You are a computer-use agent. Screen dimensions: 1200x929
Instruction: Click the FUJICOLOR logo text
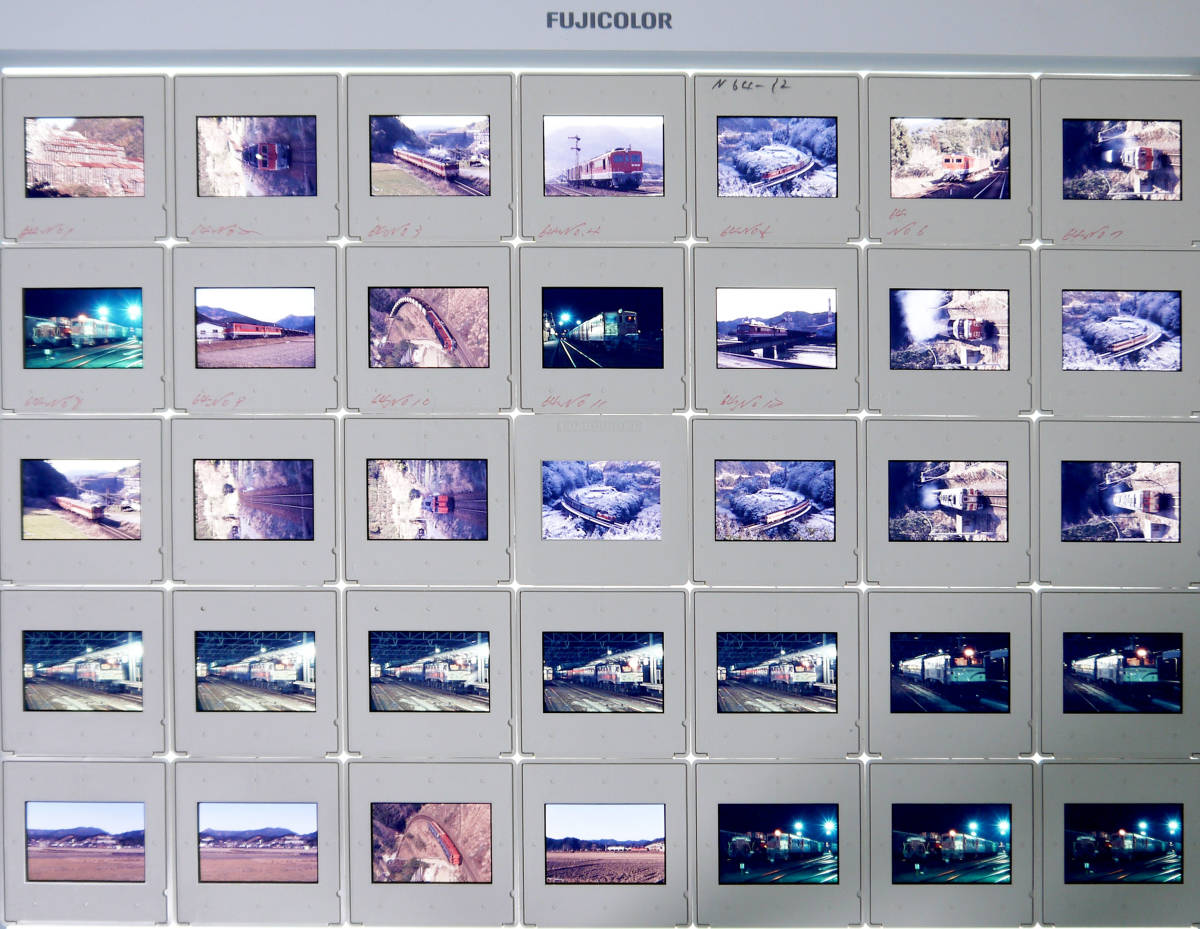pos(608,18)
